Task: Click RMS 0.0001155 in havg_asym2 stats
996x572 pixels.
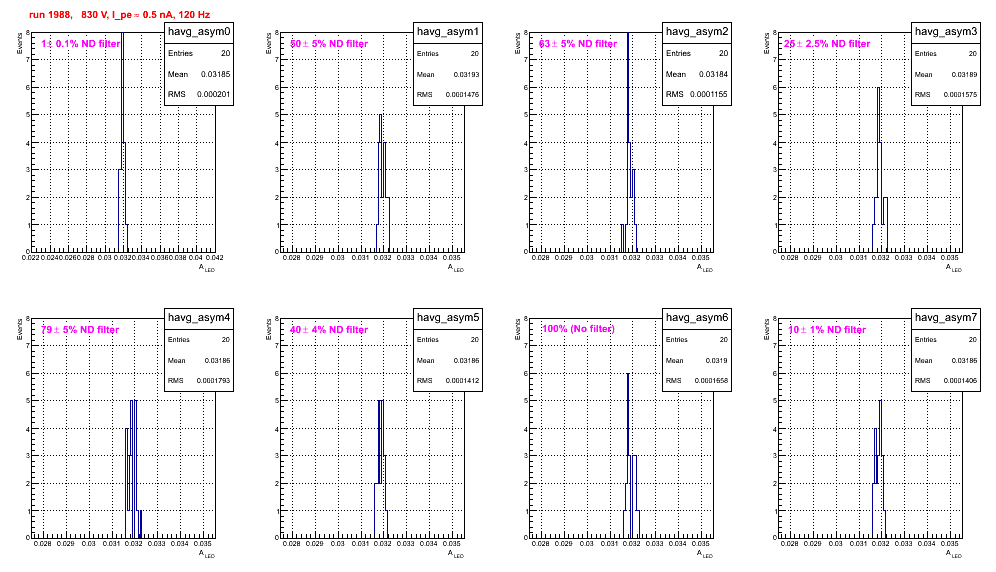Action: pyautogui.click(x=697, y=95)
